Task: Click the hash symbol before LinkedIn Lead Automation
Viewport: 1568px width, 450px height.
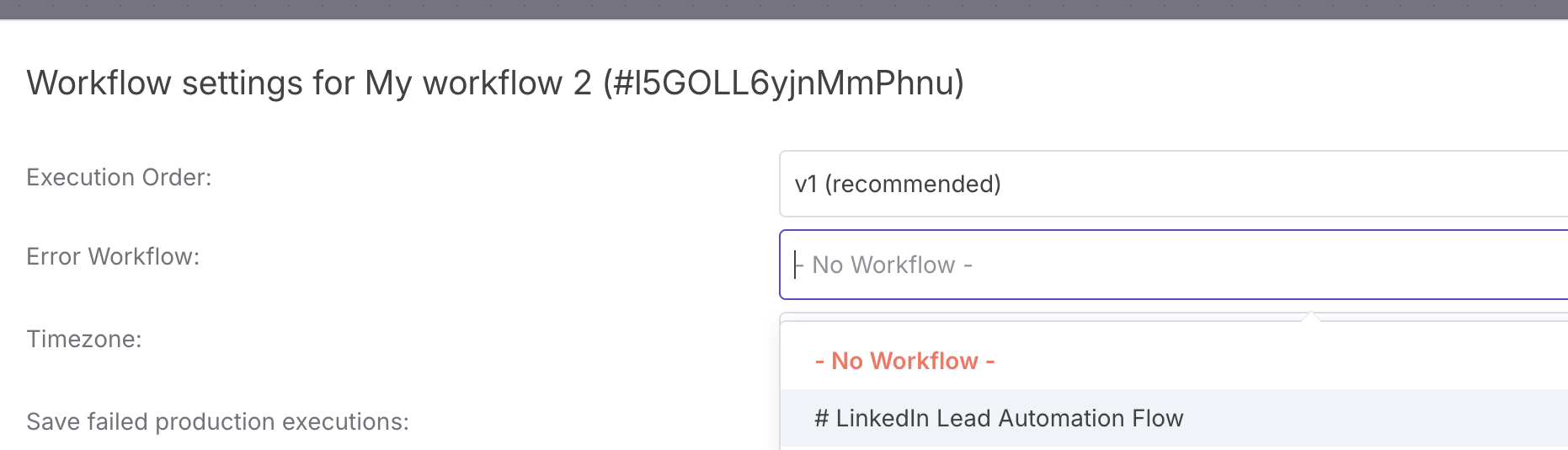Action: tap(822, 418)
